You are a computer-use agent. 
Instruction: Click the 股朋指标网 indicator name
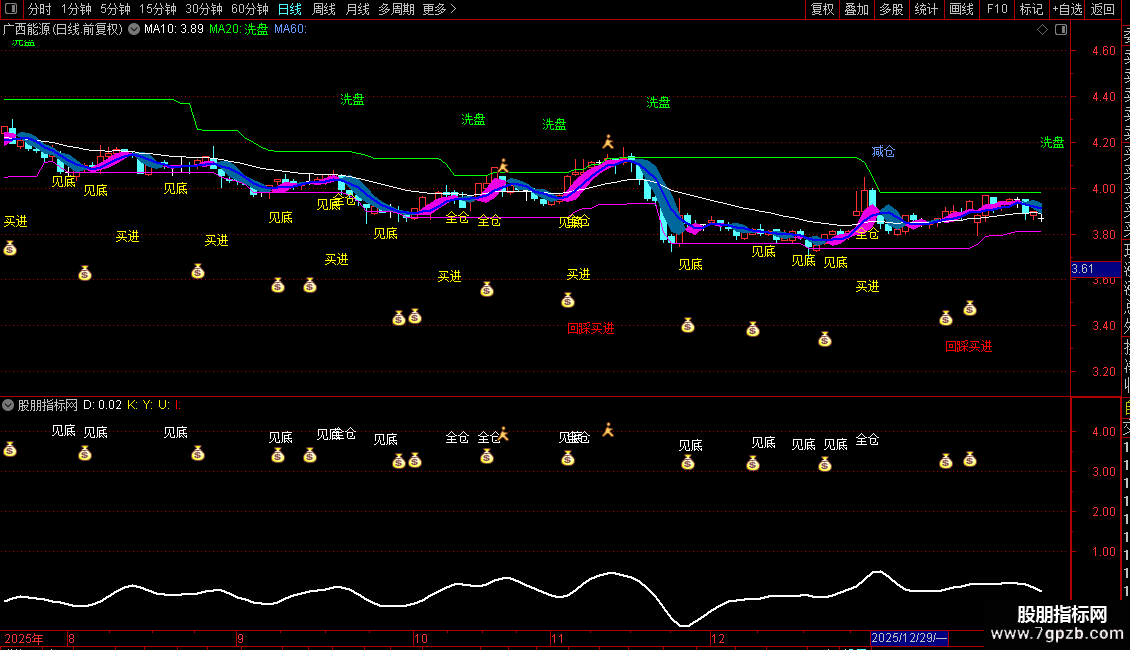[48, 405]
